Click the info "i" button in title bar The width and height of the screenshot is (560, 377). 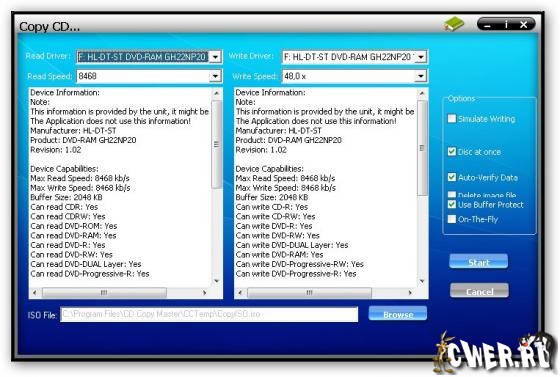[x=506, y=24]
